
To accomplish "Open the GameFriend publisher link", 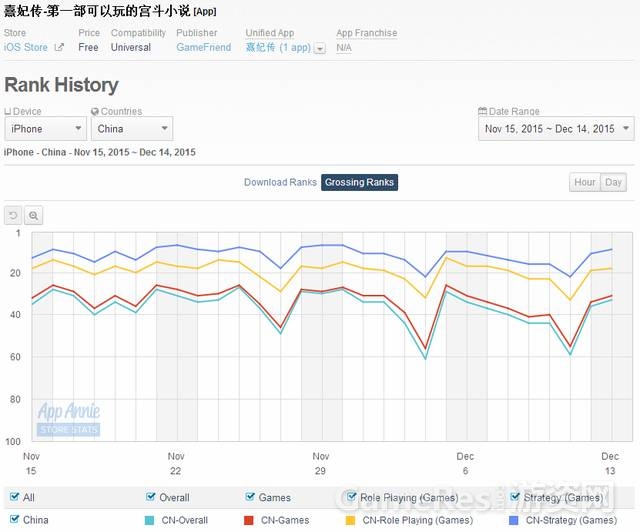I will pos(204,47).
